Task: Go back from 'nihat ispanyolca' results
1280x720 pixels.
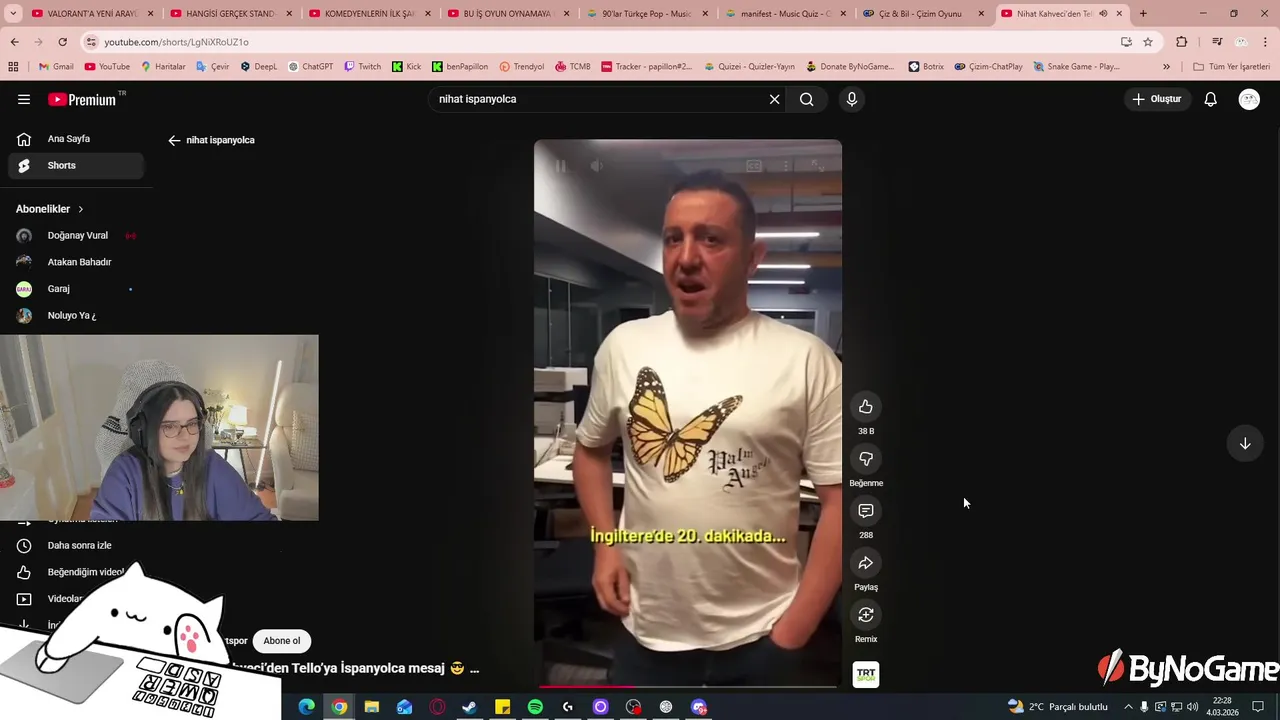Action: [174, 140]
